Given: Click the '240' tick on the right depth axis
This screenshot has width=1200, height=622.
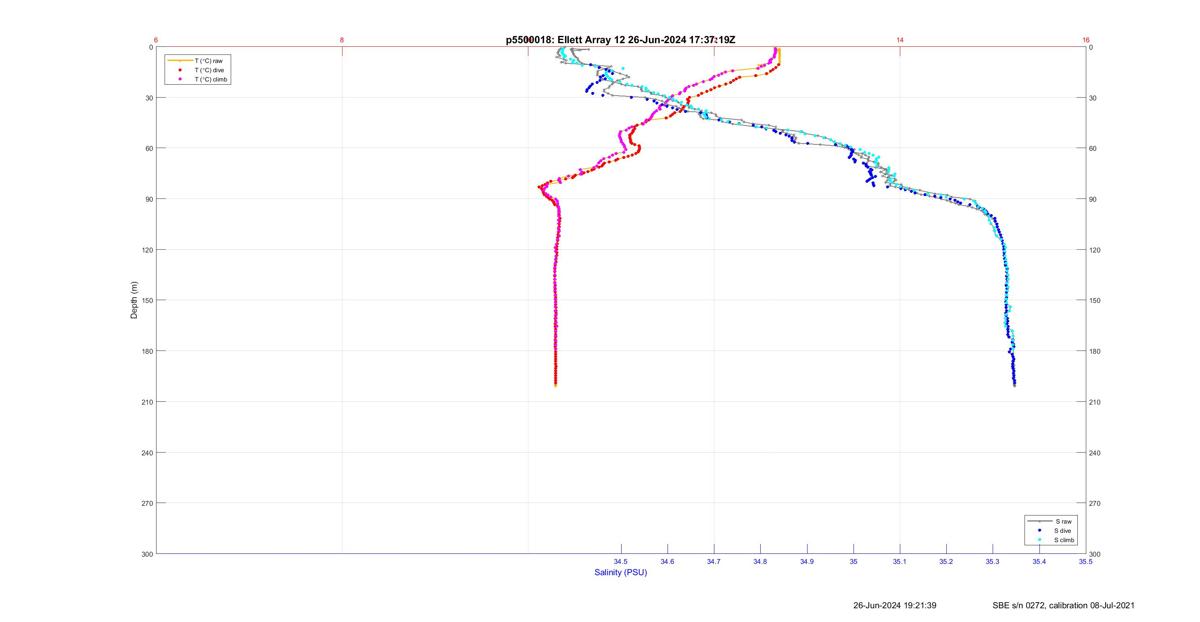Looking at the screenshot, I should 1095,453.
